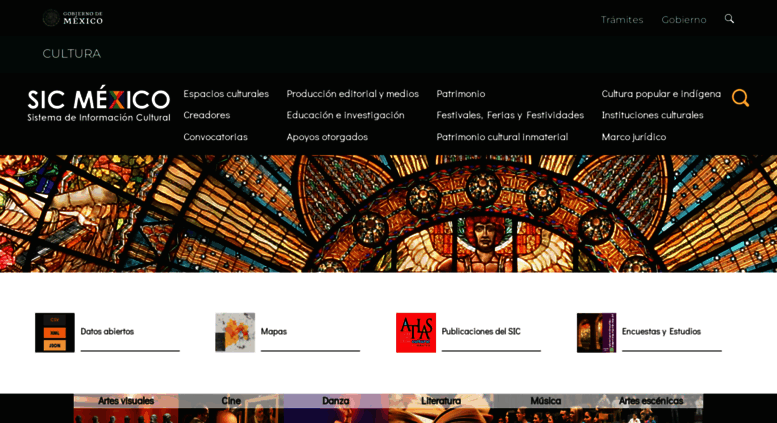
Task: Open Patrimonio menu item
Action: [x=460, y=94]
